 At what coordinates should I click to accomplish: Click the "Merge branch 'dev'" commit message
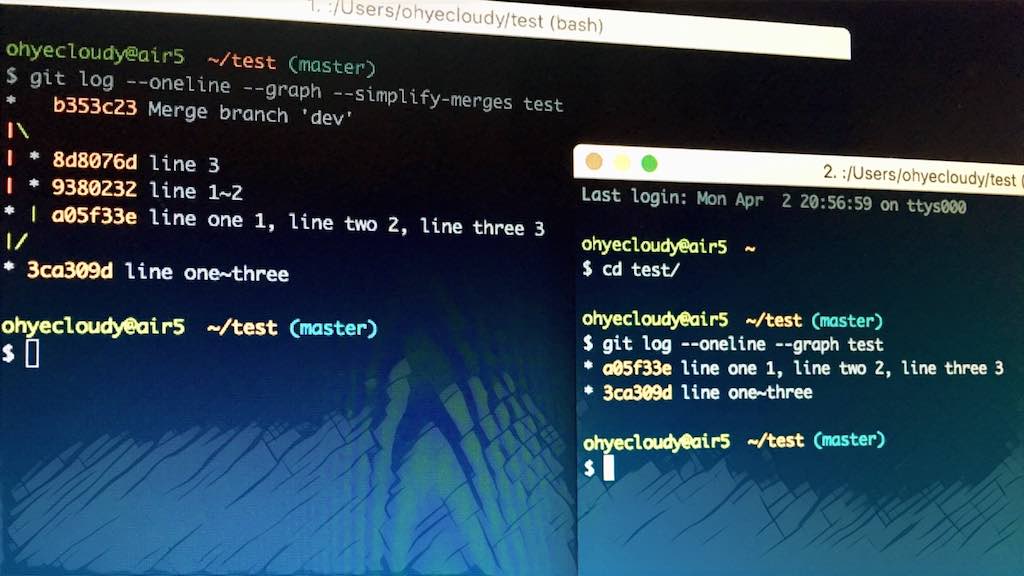(250, 112)
